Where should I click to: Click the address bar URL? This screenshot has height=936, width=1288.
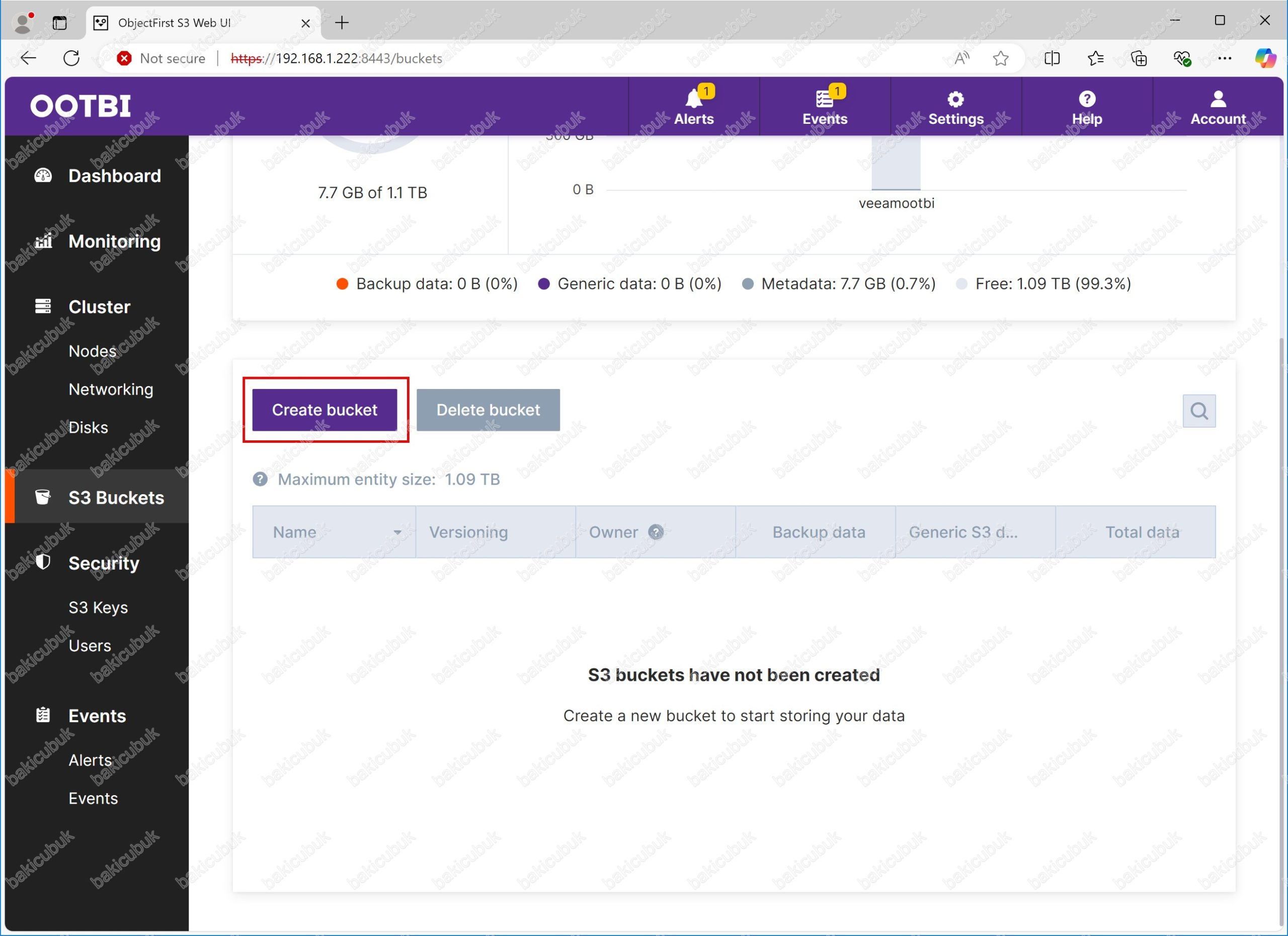(336, 58)
